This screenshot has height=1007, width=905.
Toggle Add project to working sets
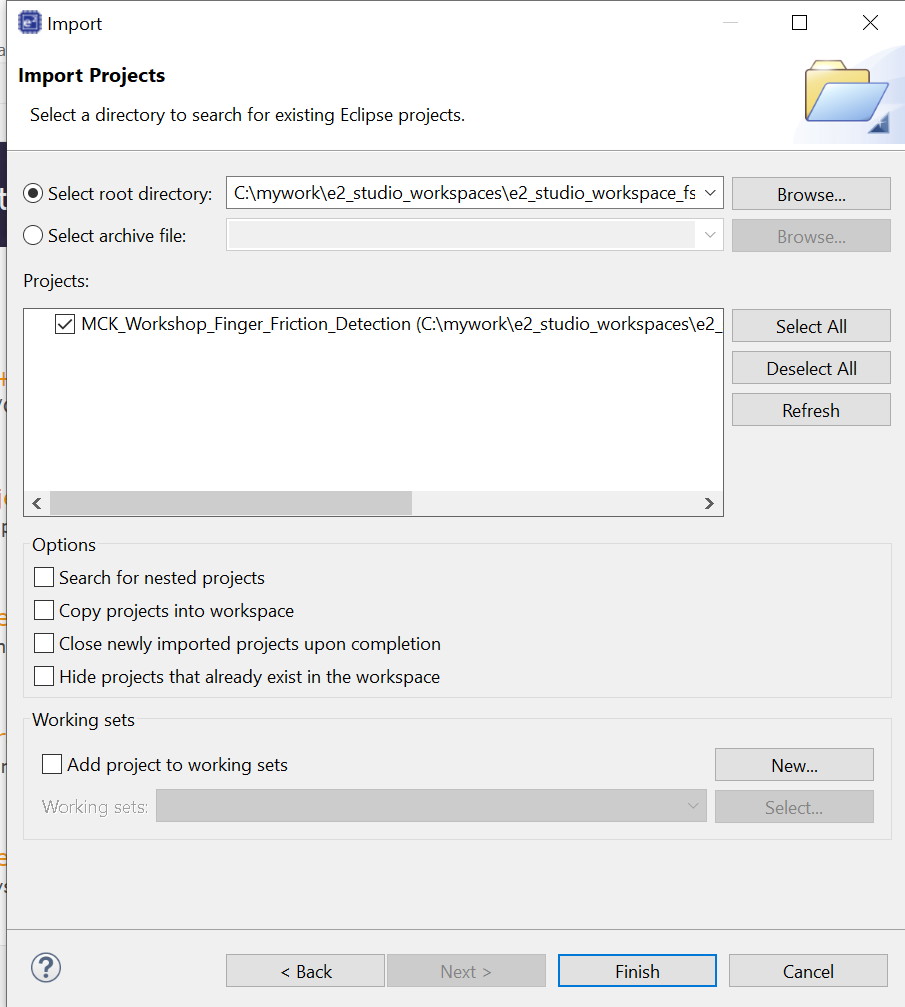coord(52,765)
